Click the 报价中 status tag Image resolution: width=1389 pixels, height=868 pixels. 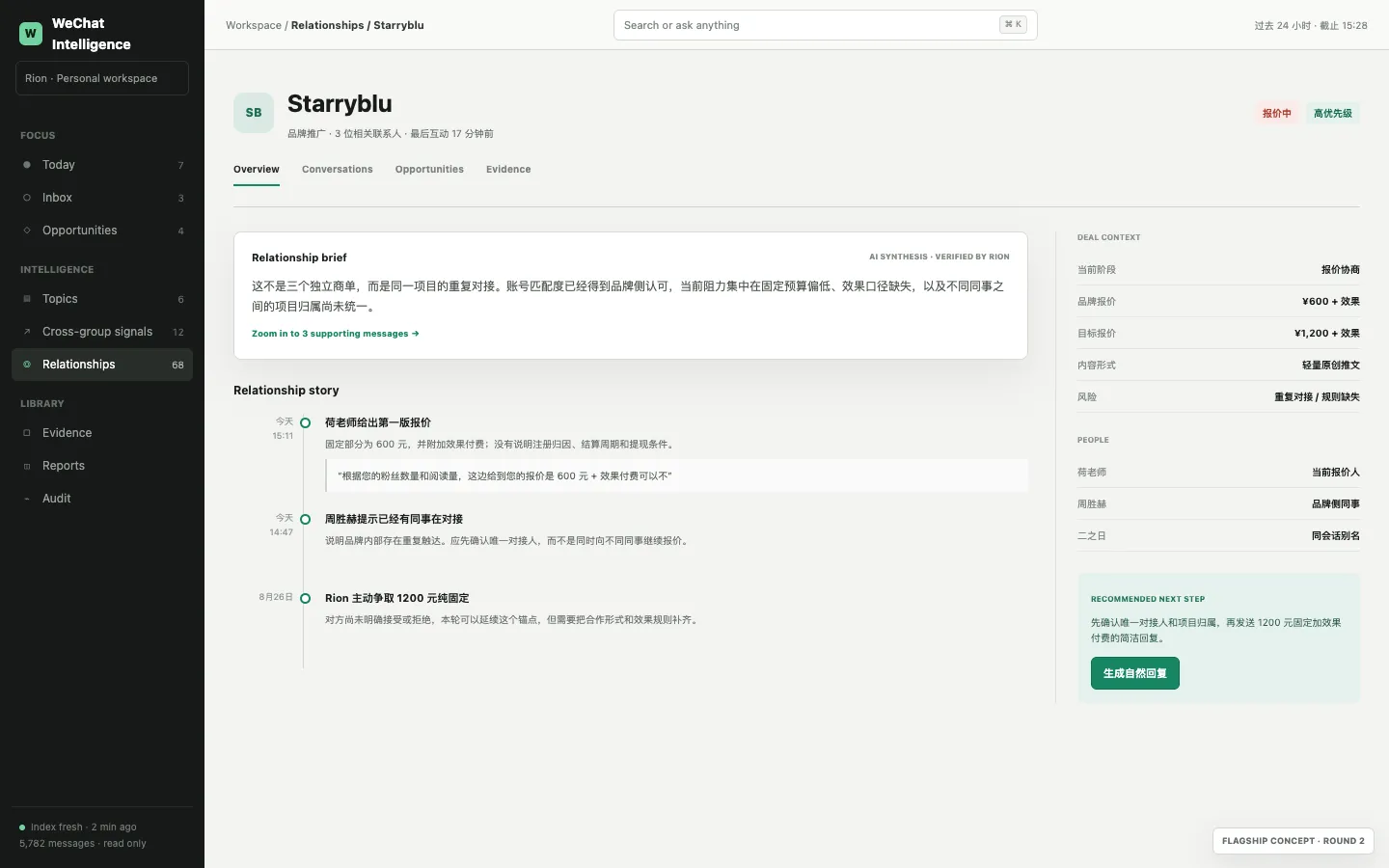point(1277,114)
